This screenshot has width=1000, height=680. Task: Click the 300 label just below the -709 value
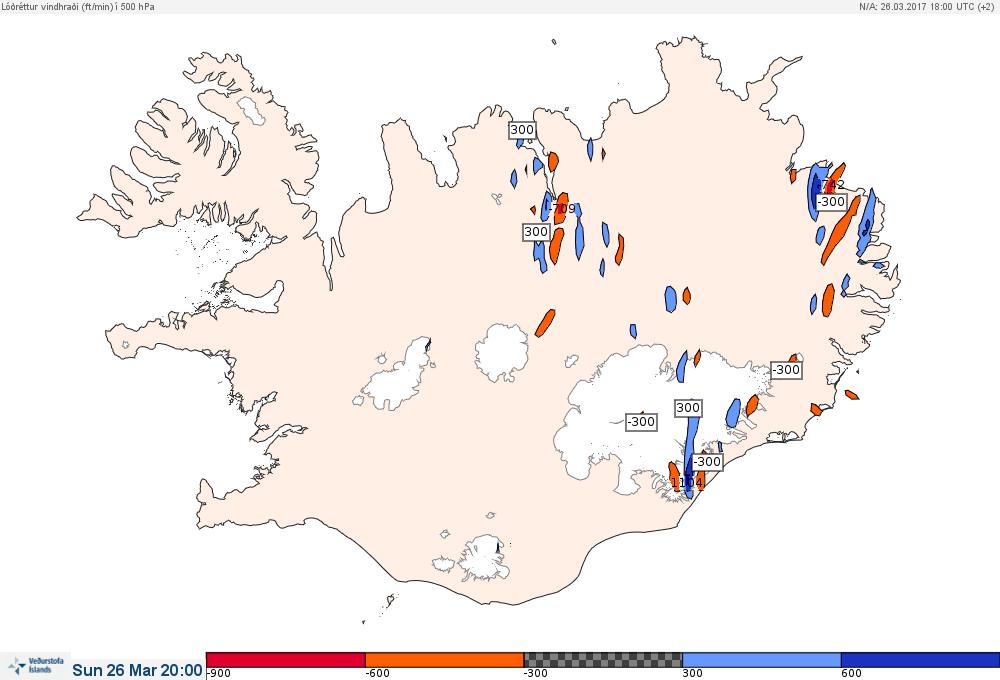(536, 232)
